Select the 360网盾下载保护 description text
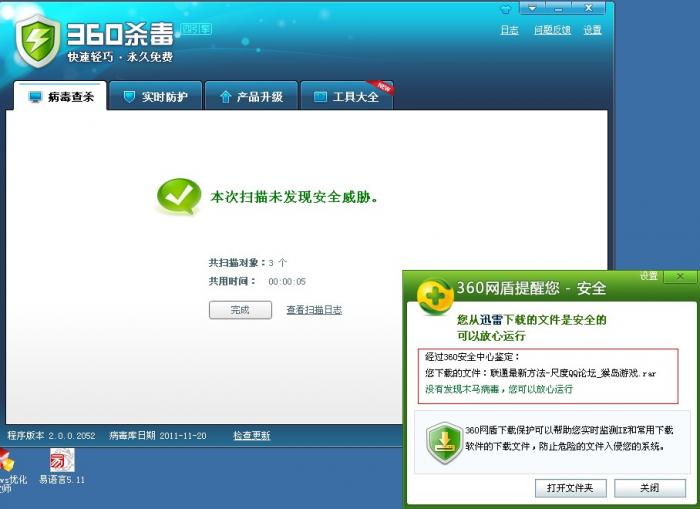The image size is (700, 509). [569, 438]
